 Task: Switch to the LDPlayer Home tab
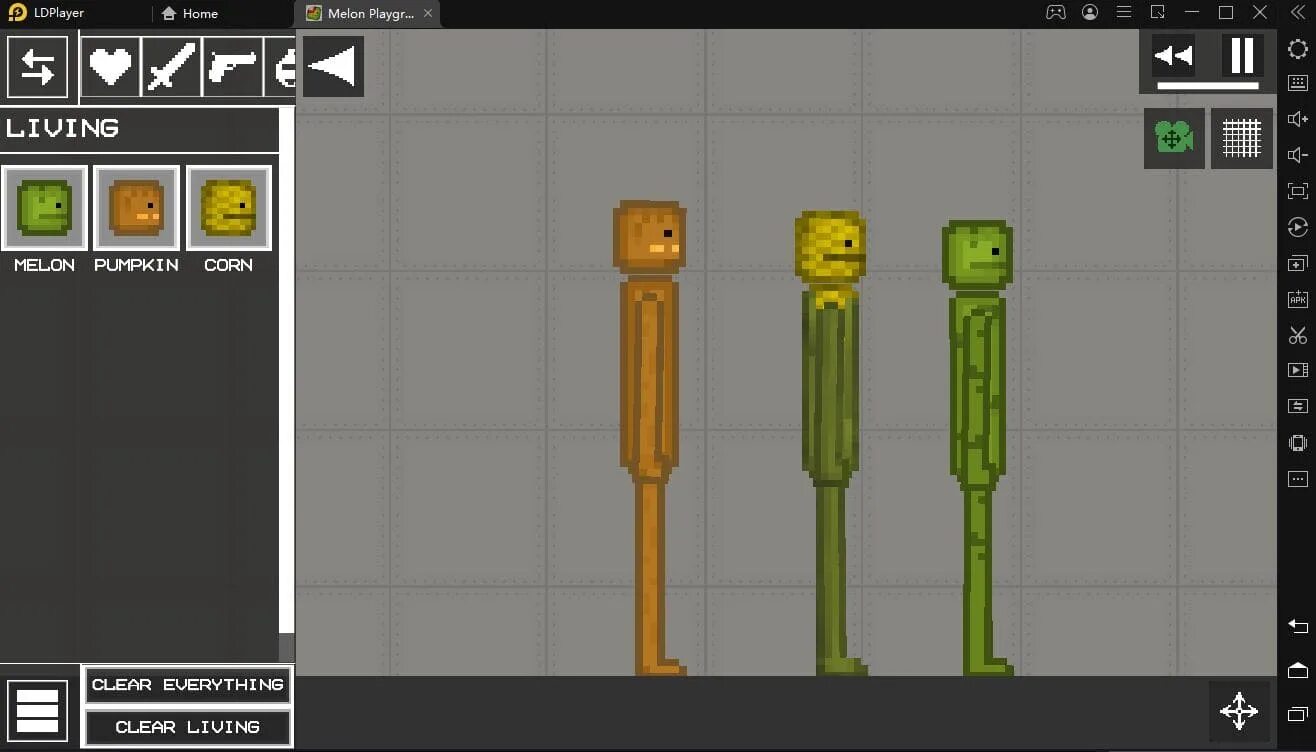[189, 13]
